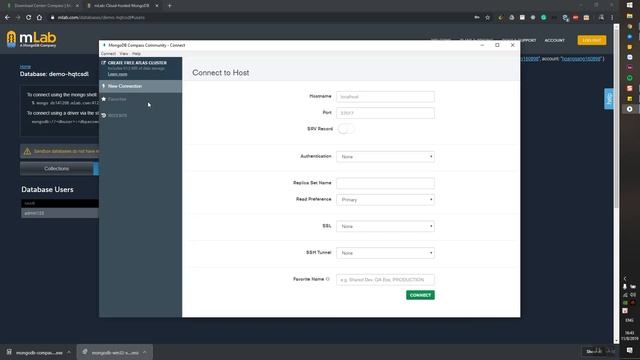The image size is (640, 360).
Task: Click the Replica Set Name field
Action: [385, 183]
